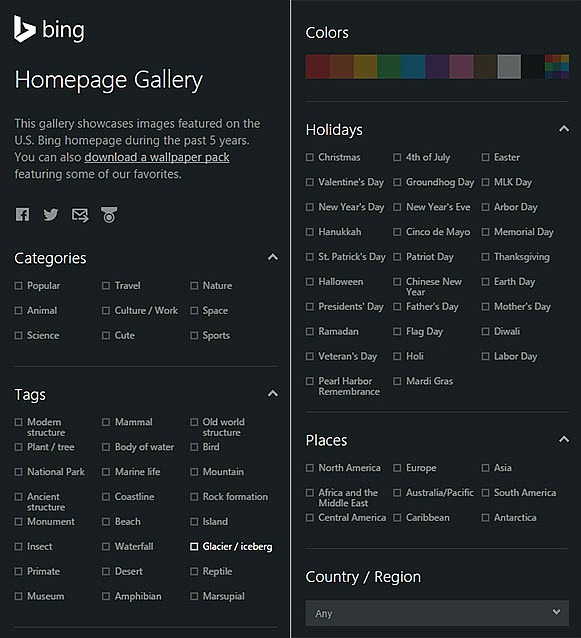This screenshot has width=581, height=638.
Task: Share gallery via email icon
Action: pyautogui.click(x=80, y=215)
